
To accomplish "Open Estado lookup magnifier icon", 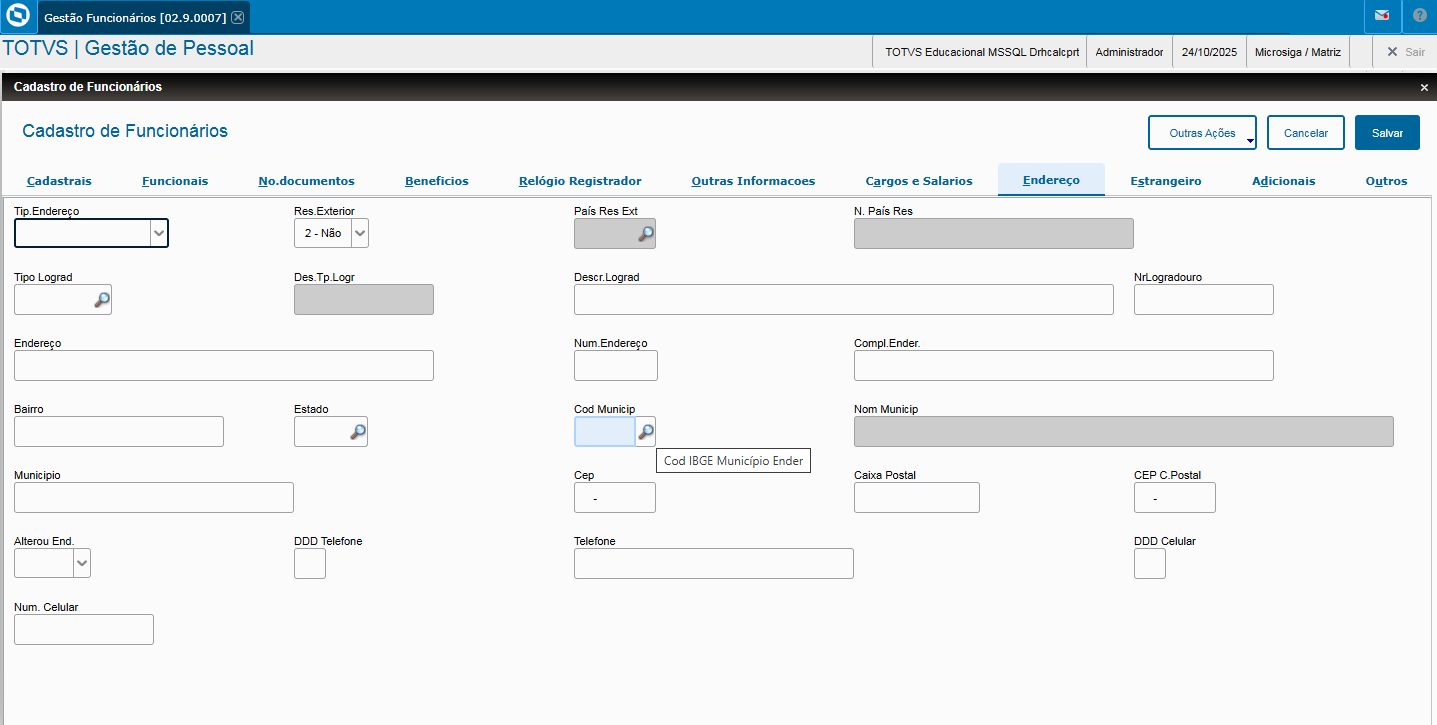I will [x=357, y=431].
